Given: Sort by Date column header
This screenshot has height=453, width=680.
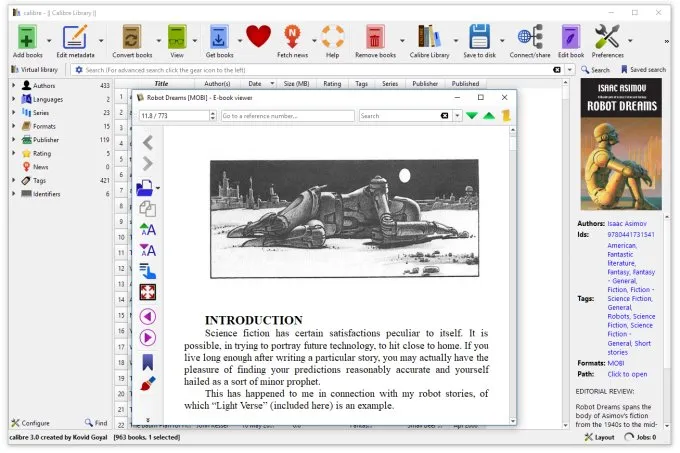Looking at the screenshot, I should [260, 84].
